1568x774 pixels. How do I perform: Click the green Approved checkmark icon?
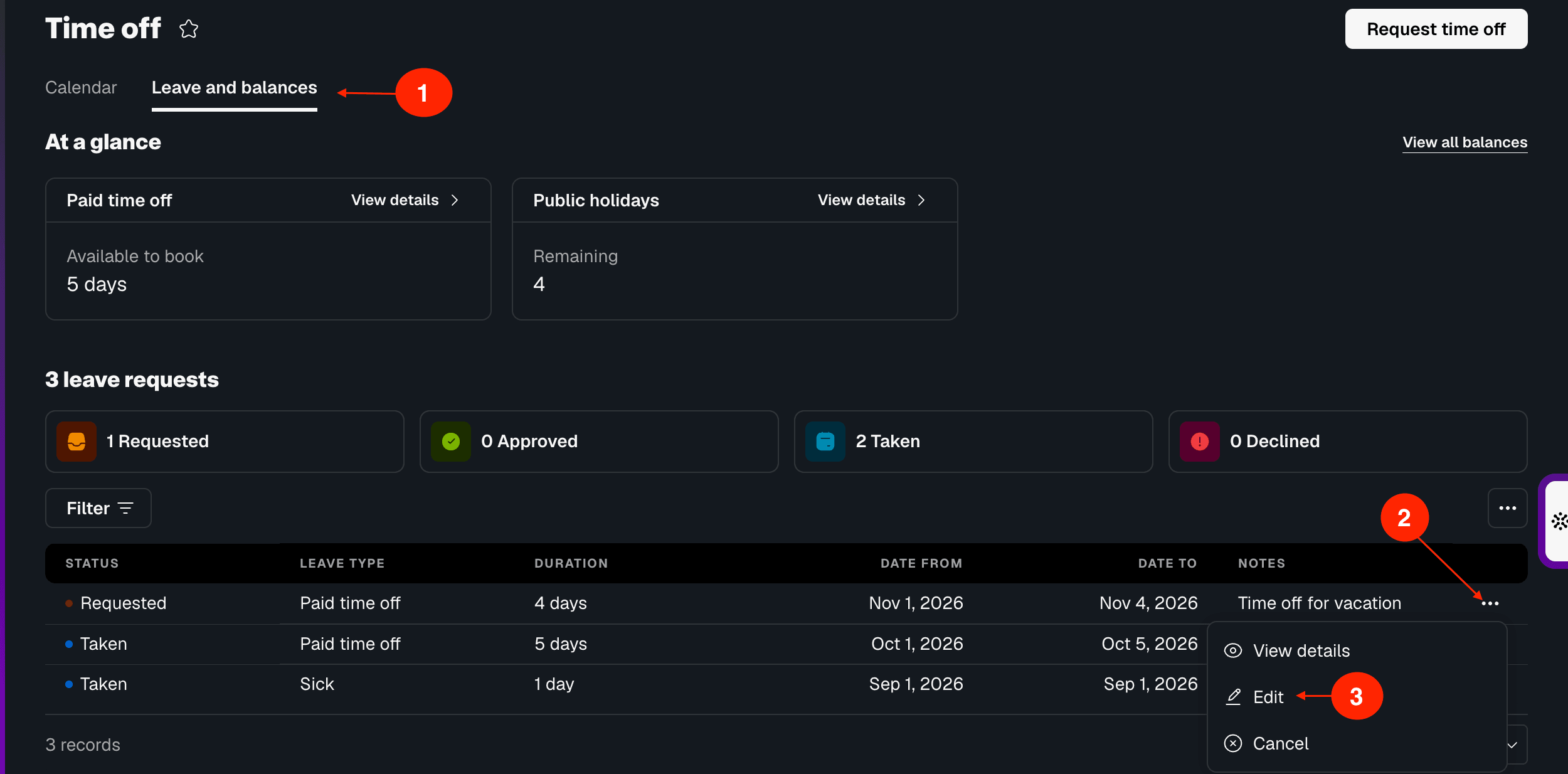point(451,442)
